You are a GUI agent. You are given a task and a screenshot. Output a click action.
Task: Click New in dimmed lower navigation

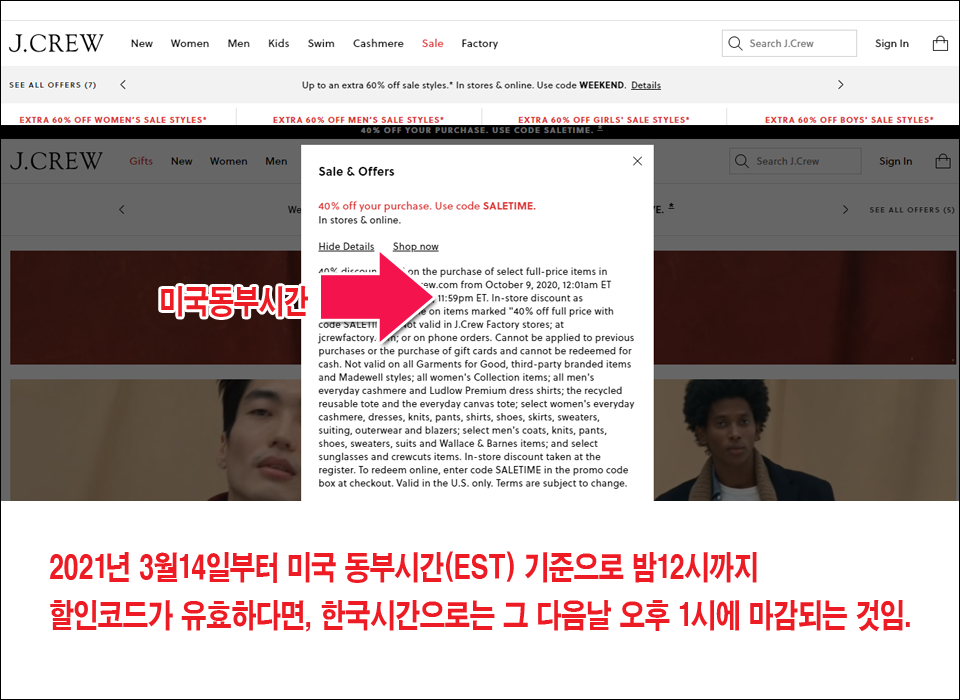coord(181,161)
